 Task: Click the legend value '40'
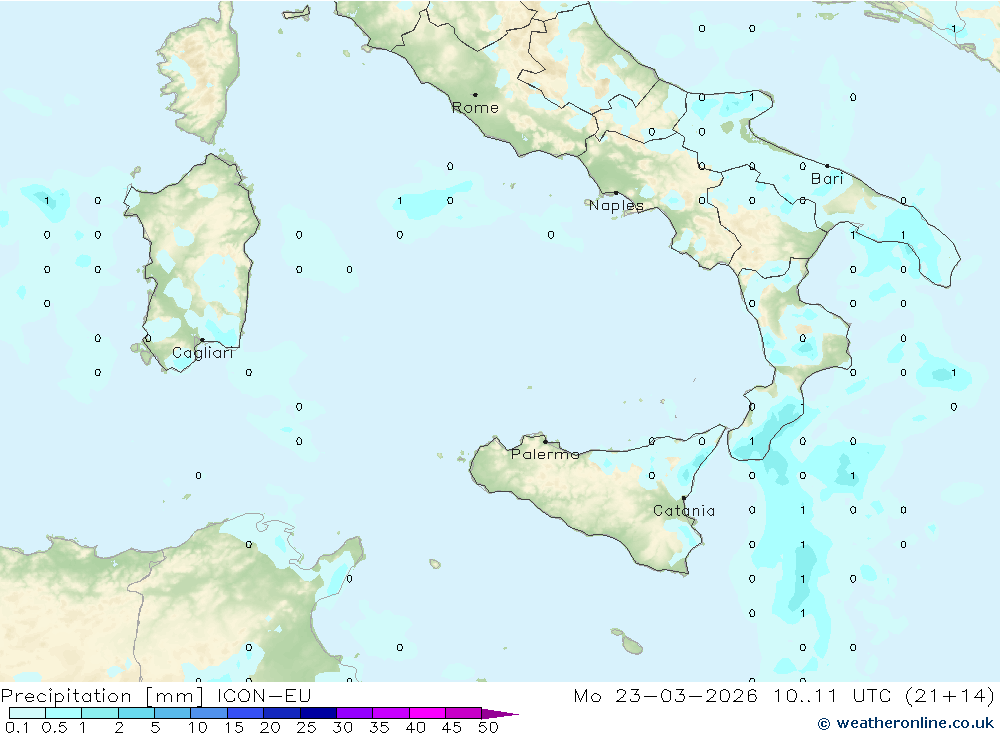pos(416,727)
